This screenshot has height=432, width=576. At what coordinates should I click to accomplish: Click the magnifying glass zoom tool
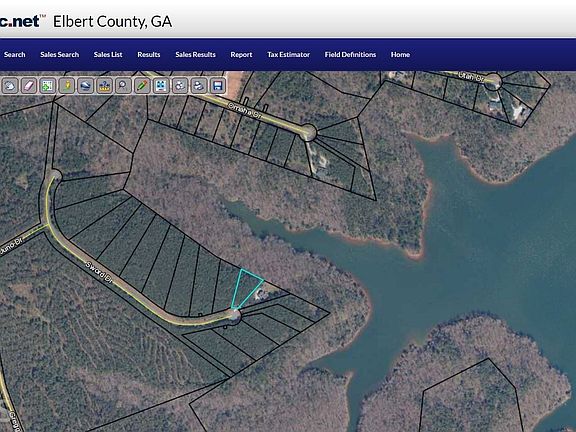point(123,86)
